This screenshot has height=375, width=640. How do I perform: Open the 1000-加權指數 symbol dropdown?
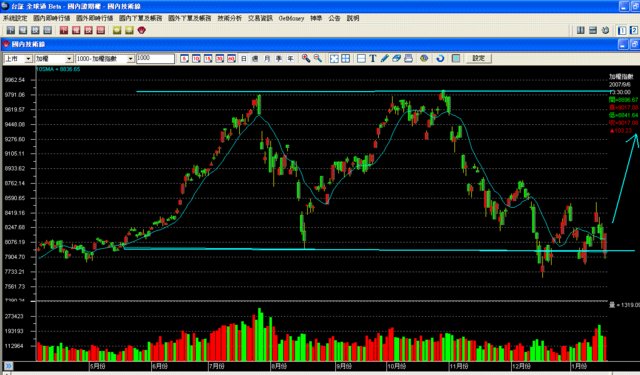pyautogui.click(x=104, y=59)
